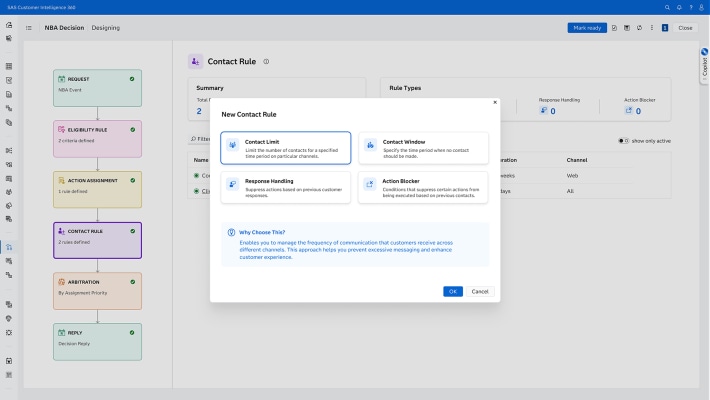Select the Contact Limit rule option
Screen dimensions: 710x400
[285, 148]
